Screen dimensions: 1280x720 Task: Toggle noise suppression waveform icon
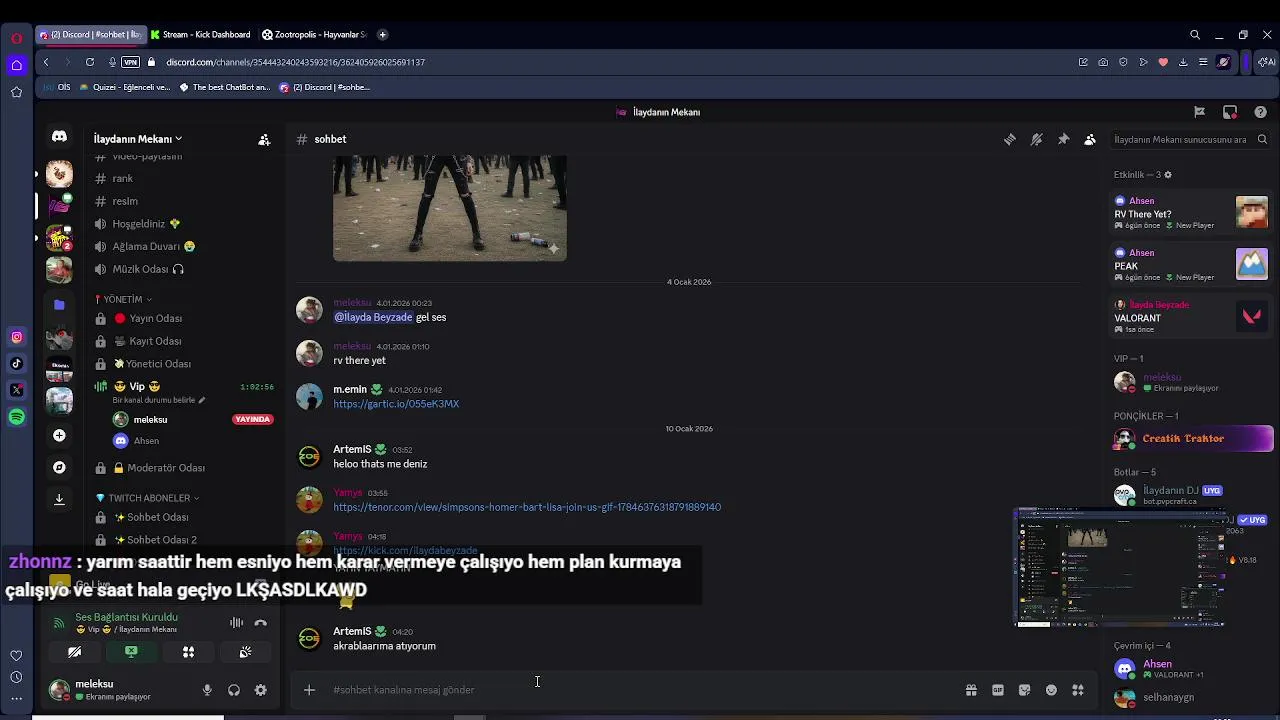click(236, 623)
